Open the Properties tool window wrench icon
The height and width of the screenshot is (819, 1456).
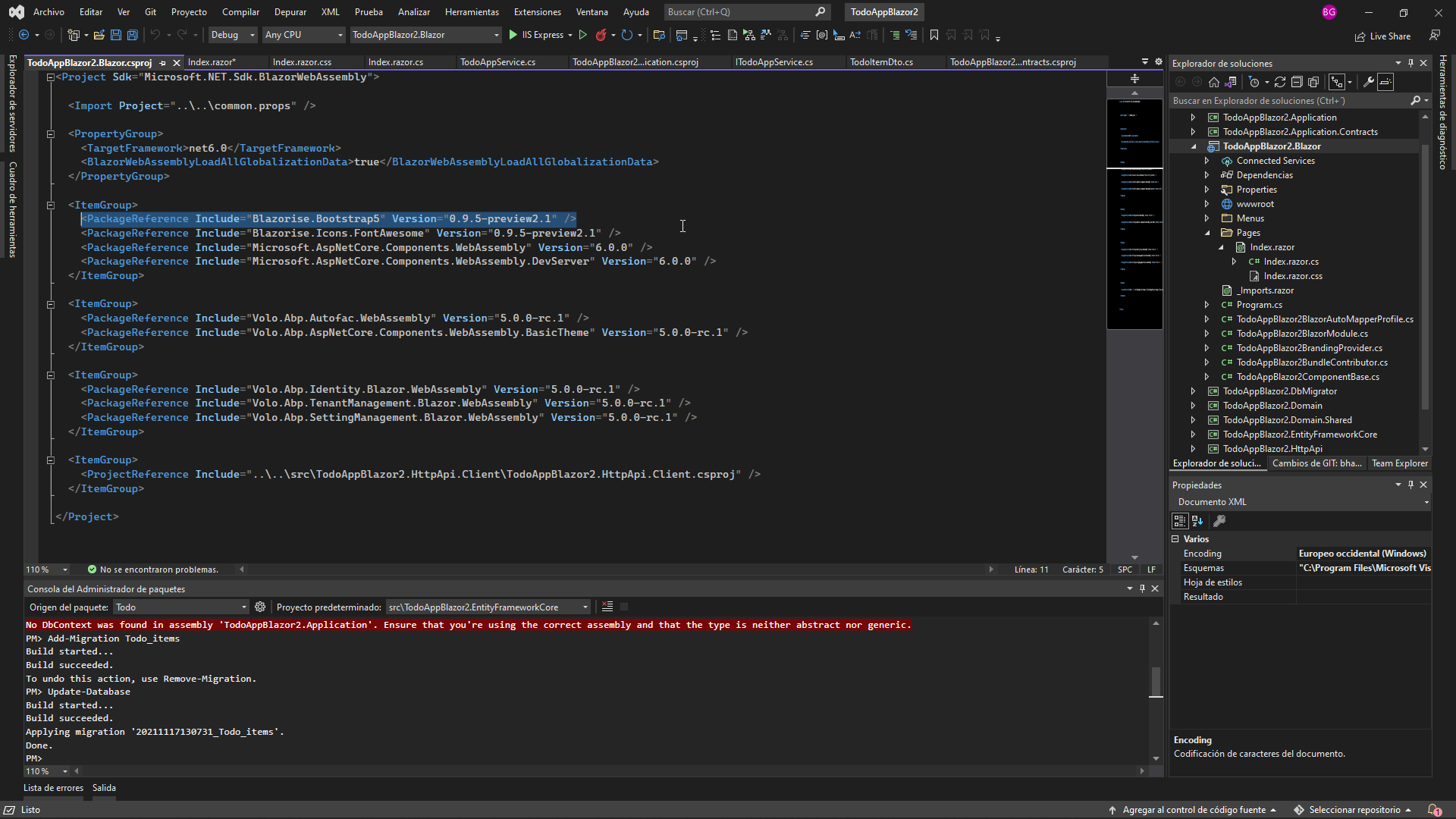pyautogui.click(x=1219, y=521)
